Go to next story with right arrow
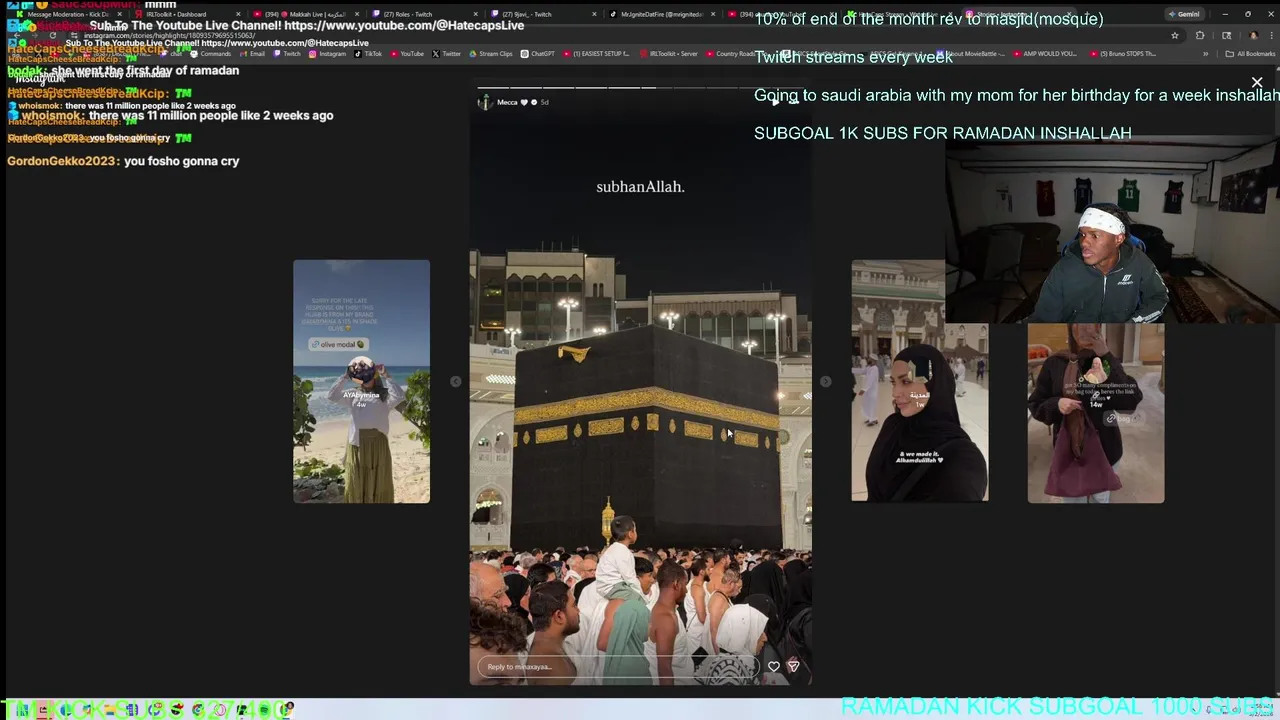Screen dimensions: 1280x720 pyautogui.click(x=825, y=381)
